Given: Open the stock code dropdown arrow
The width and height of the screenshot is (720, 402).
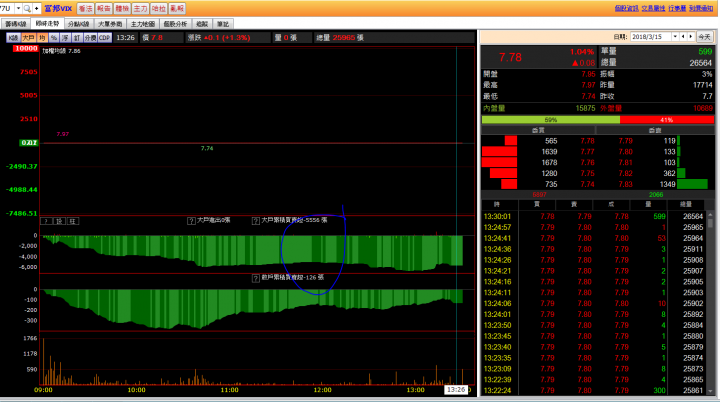Looking at the screenshot, I should [18, 8].
